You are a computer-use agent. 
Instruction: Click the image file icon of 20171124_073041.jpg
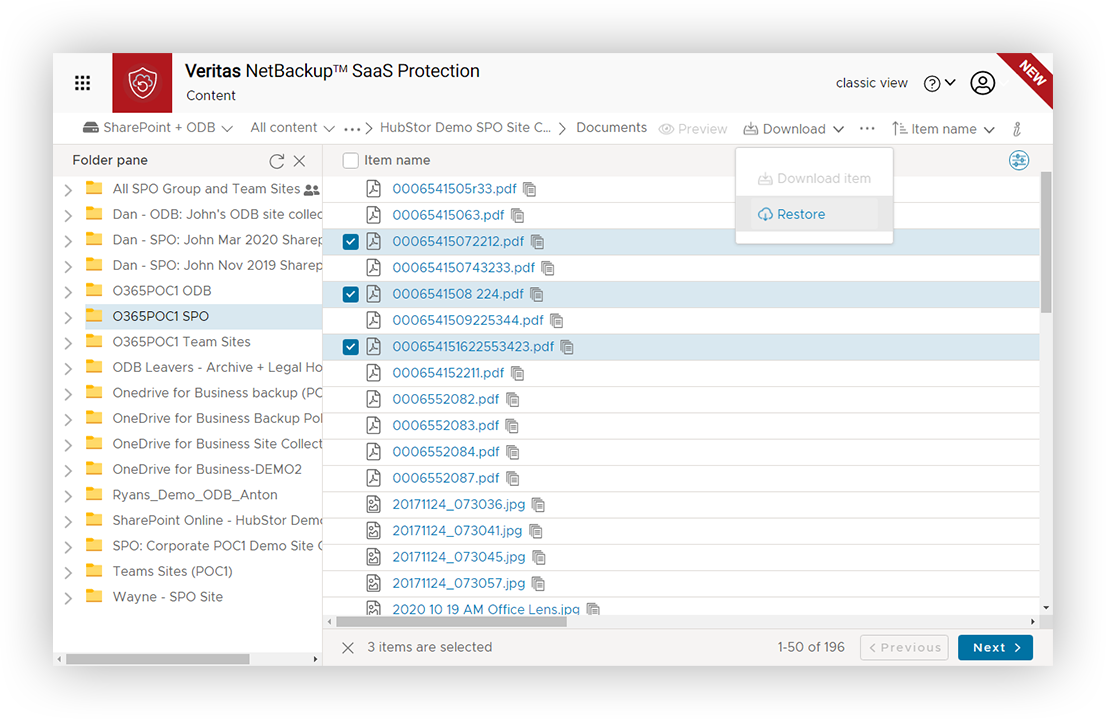[x=373, y=531]
